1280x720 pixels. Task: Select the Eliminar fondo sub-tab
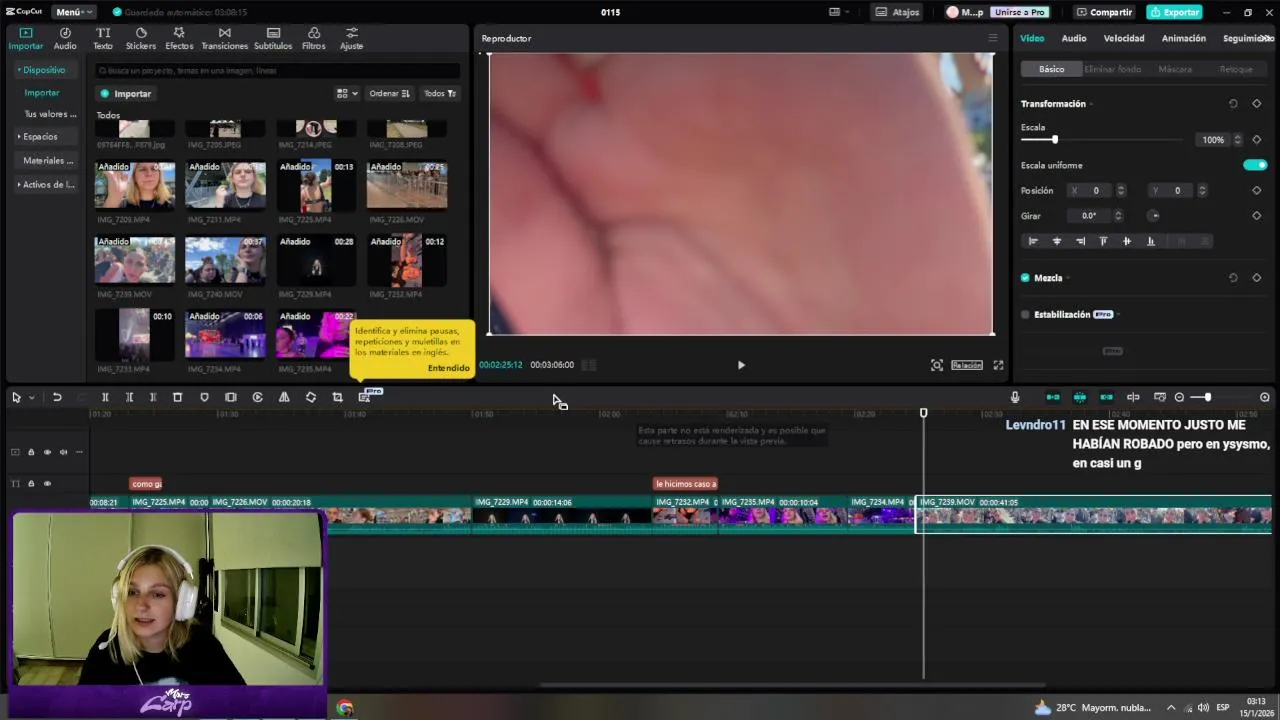[1113, 69]
